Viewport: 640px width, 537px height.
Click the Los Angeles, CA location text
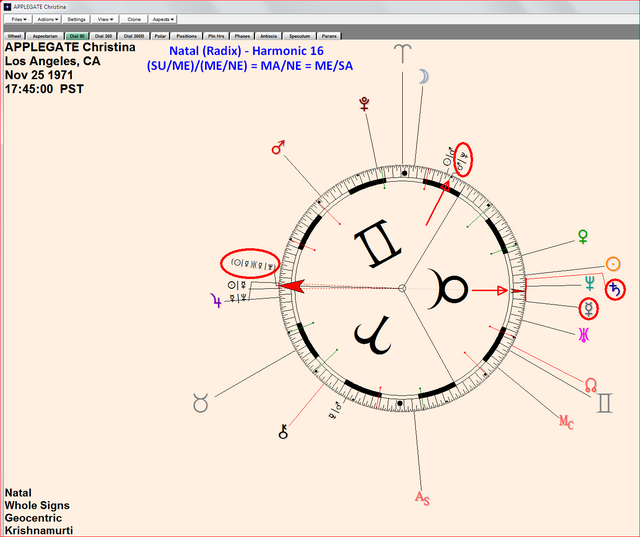(x=52, y=61)
